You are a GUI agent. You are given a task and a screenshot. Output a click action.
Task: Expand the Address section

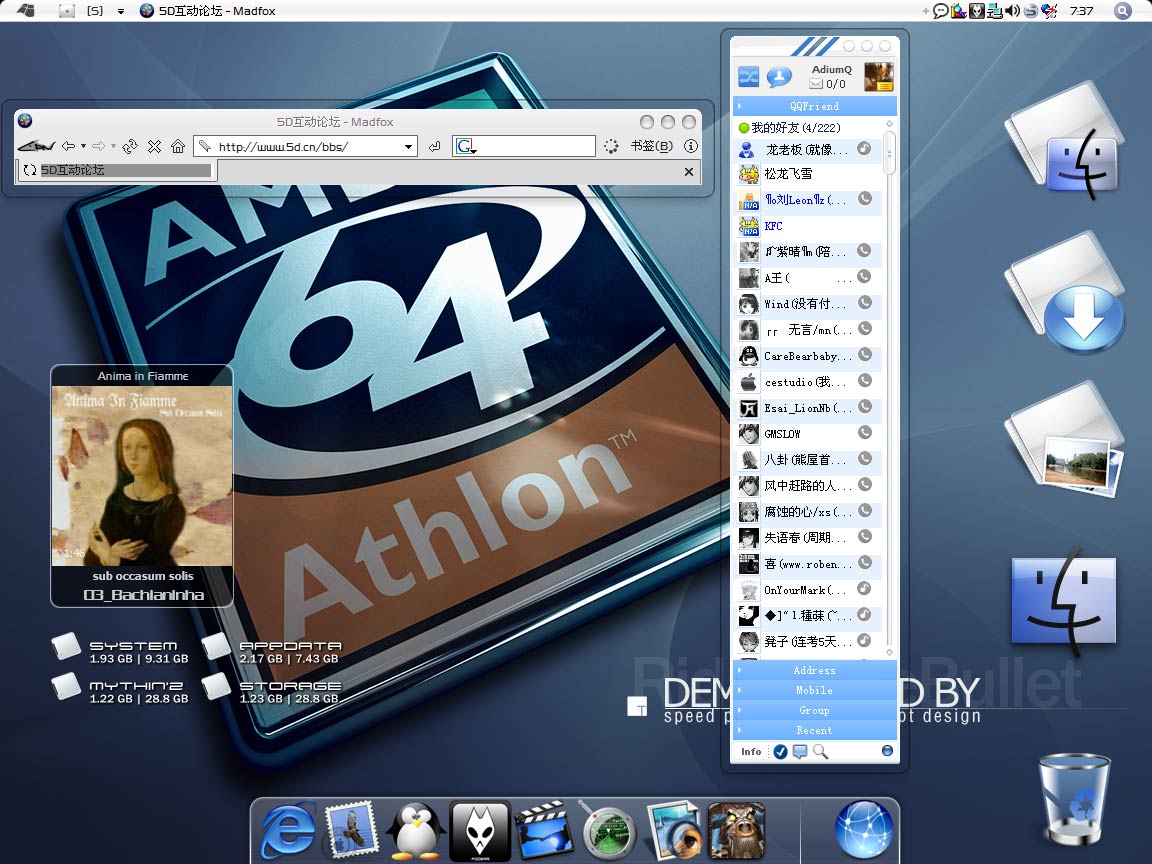[x=814, y=670]
